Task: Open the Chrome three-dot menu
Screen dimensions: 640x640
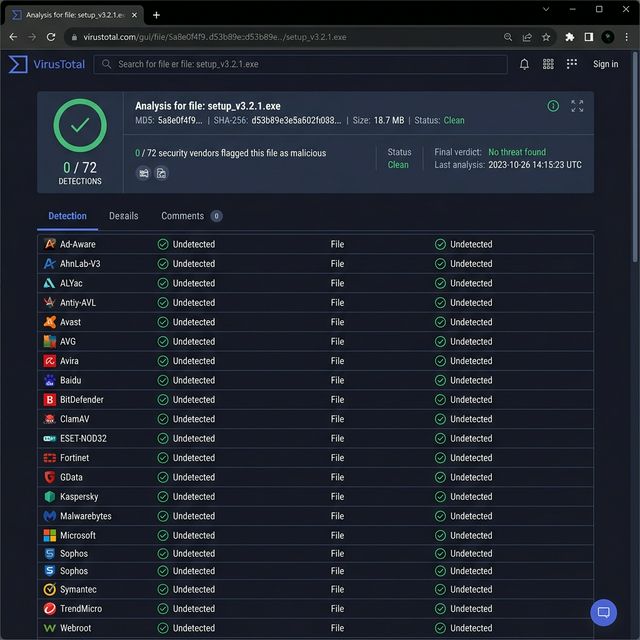Action: point(627,37)
